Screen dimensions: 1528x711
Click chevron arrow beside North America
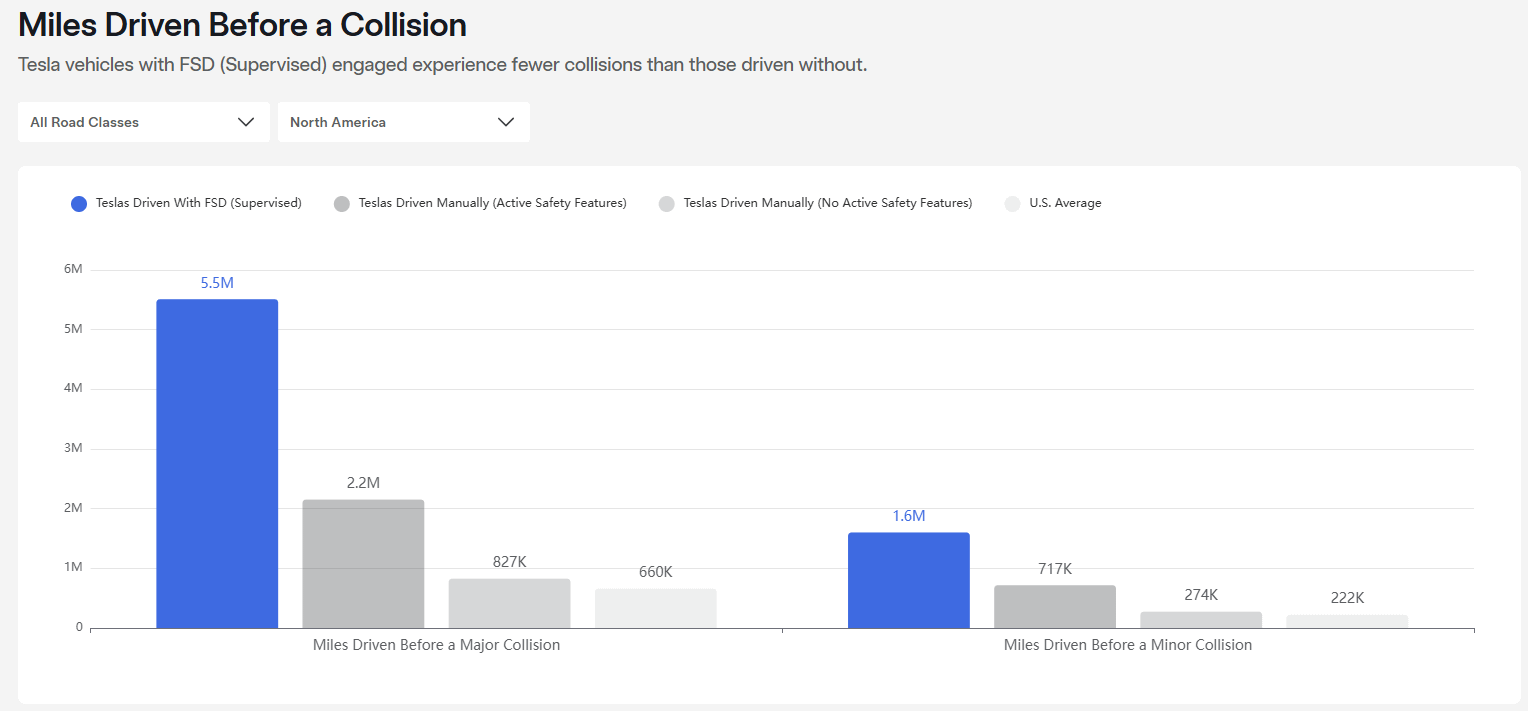point(506,122)
